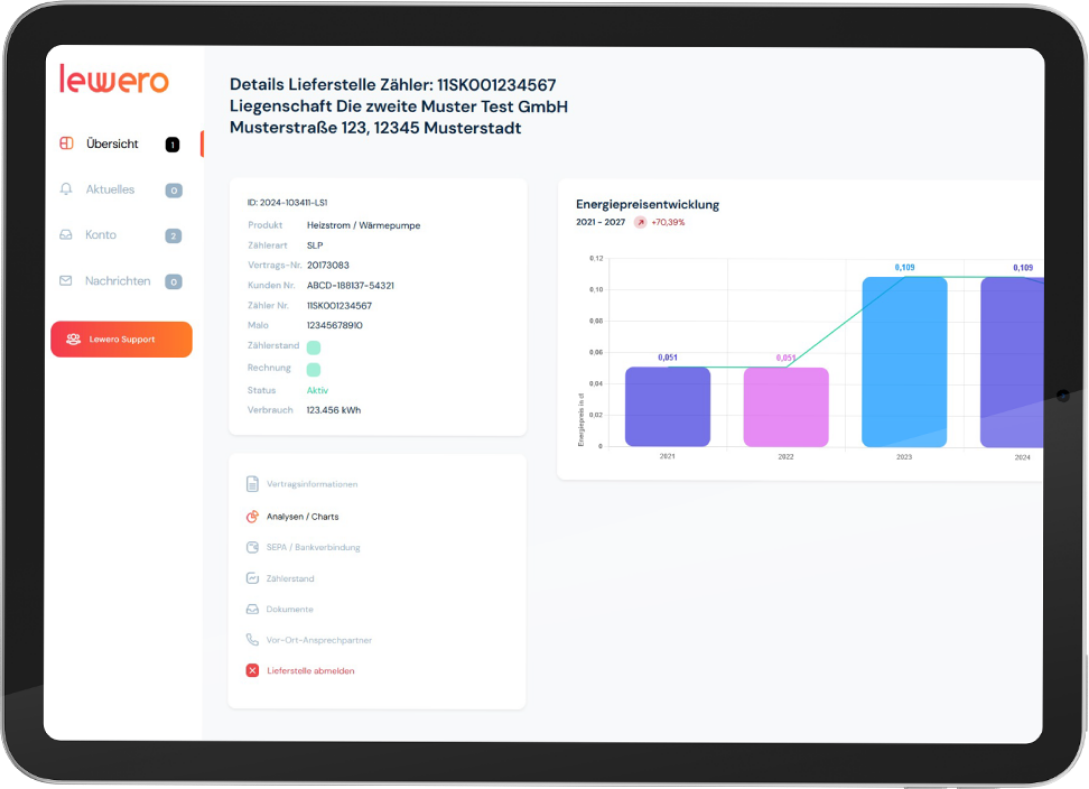1089x789 pixels.
Task: Click the SEPA / Bankverbindung wallet icon
Action: point(252,547)
